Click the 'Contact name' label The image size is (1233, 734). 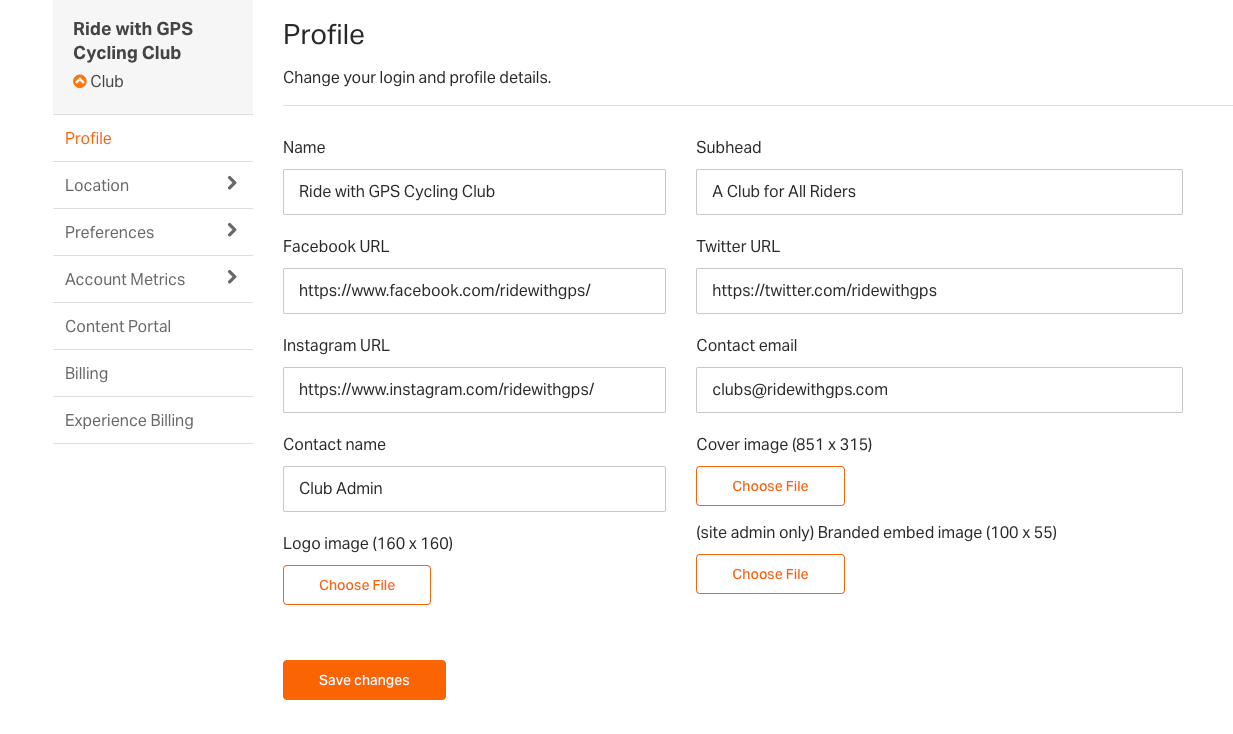[334, 444]
